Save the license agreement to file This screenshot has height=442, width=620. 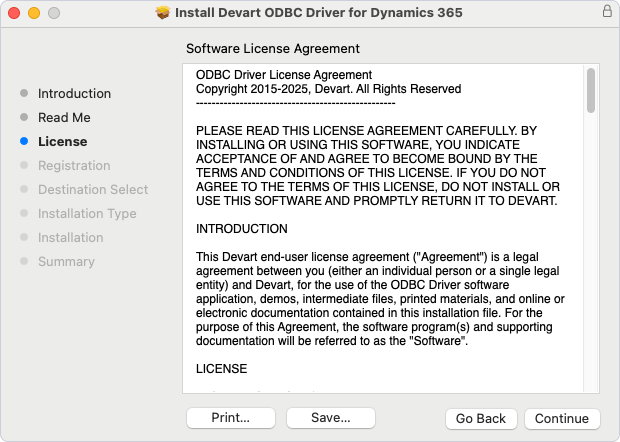(x=331, y=417)
